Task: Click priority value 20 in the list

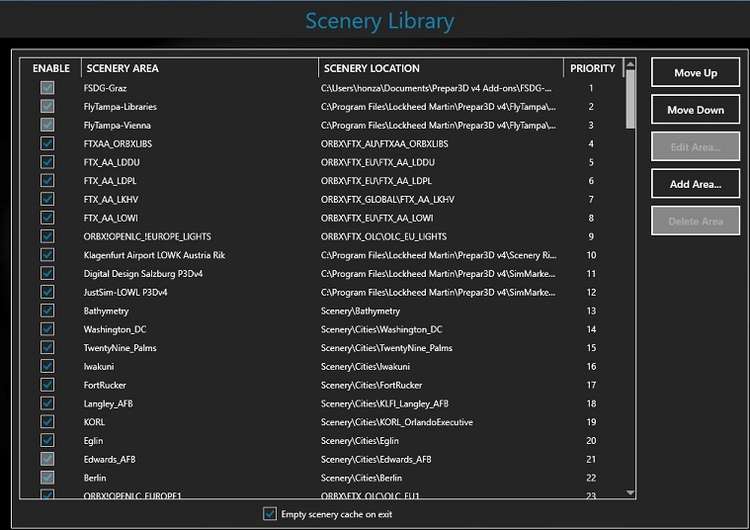Action: [591, 441]
